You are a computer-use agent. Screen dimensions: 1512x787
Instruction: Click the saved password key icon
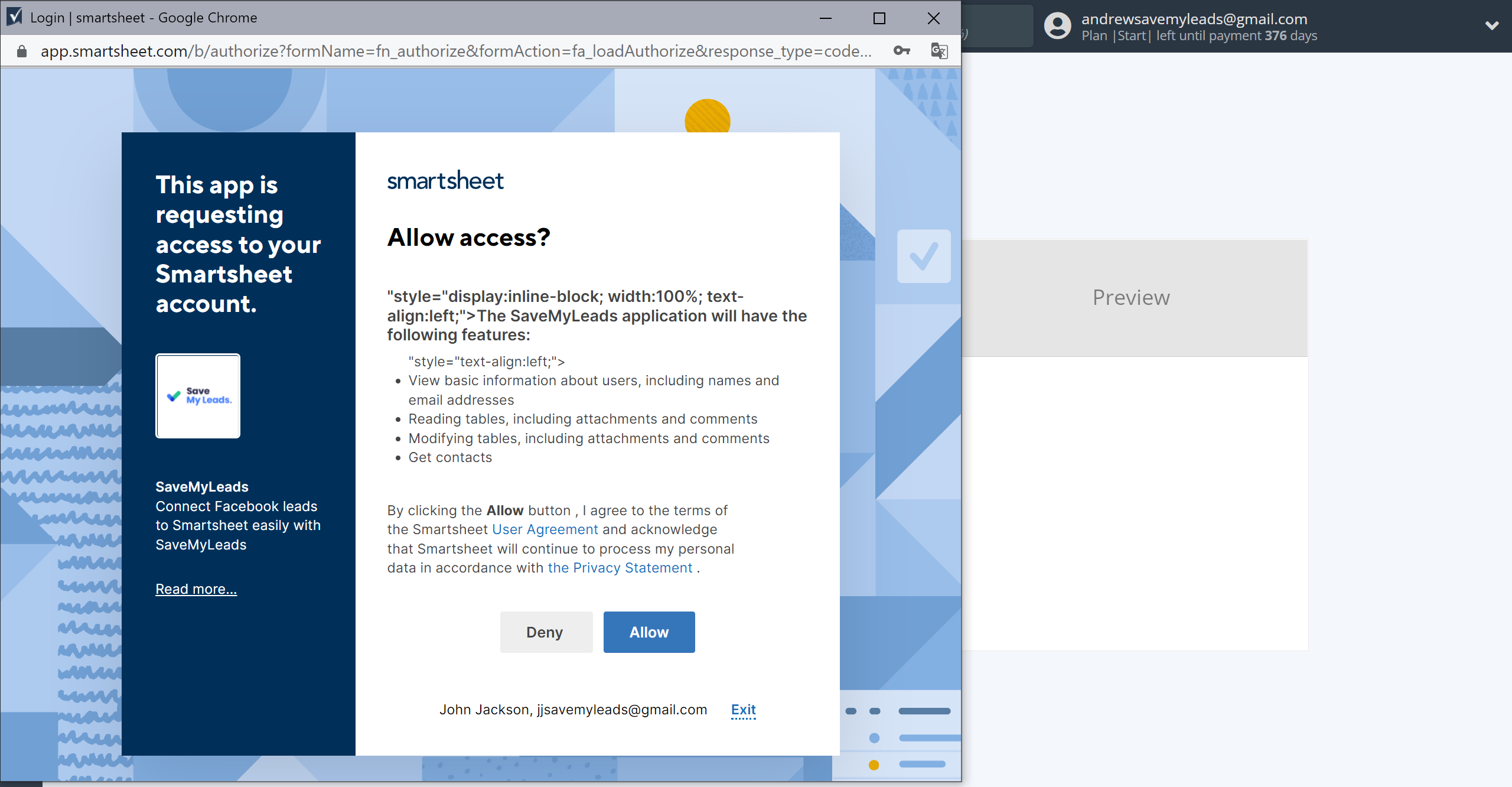(901, 51)
